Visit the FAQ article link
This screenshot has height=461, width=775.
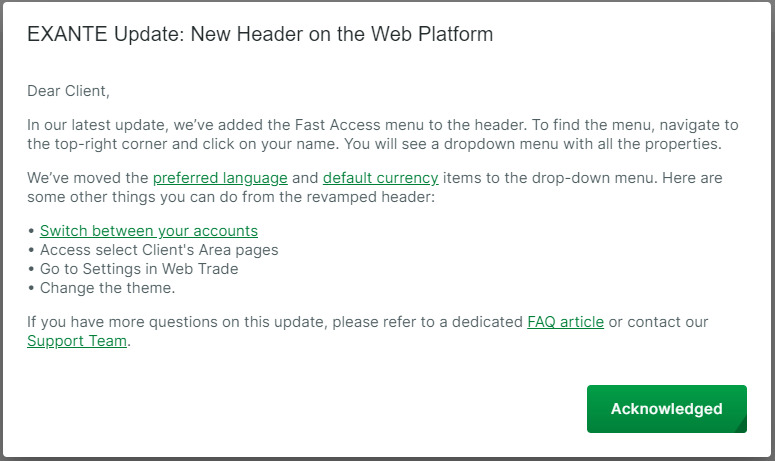[x=565, y=322]
